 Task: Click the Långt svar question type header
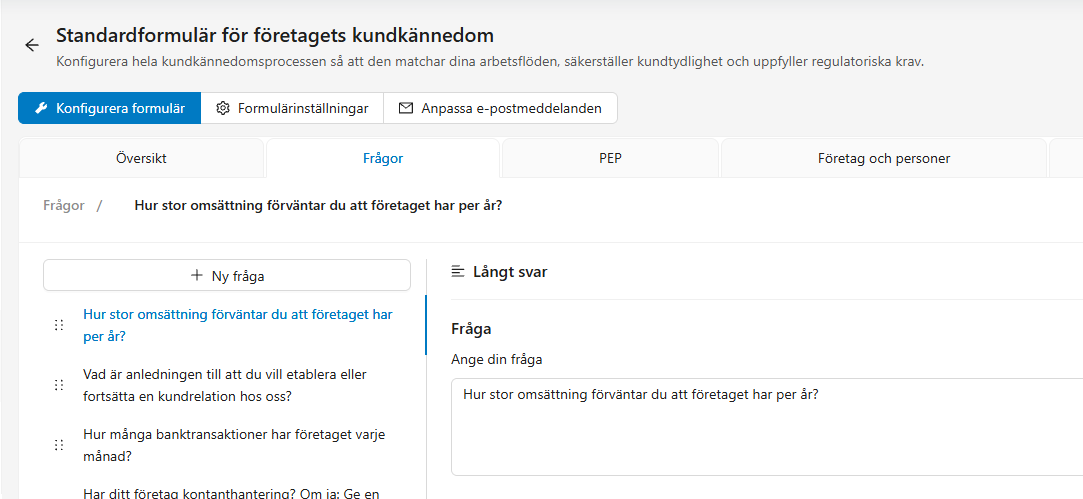coord(510,272)
